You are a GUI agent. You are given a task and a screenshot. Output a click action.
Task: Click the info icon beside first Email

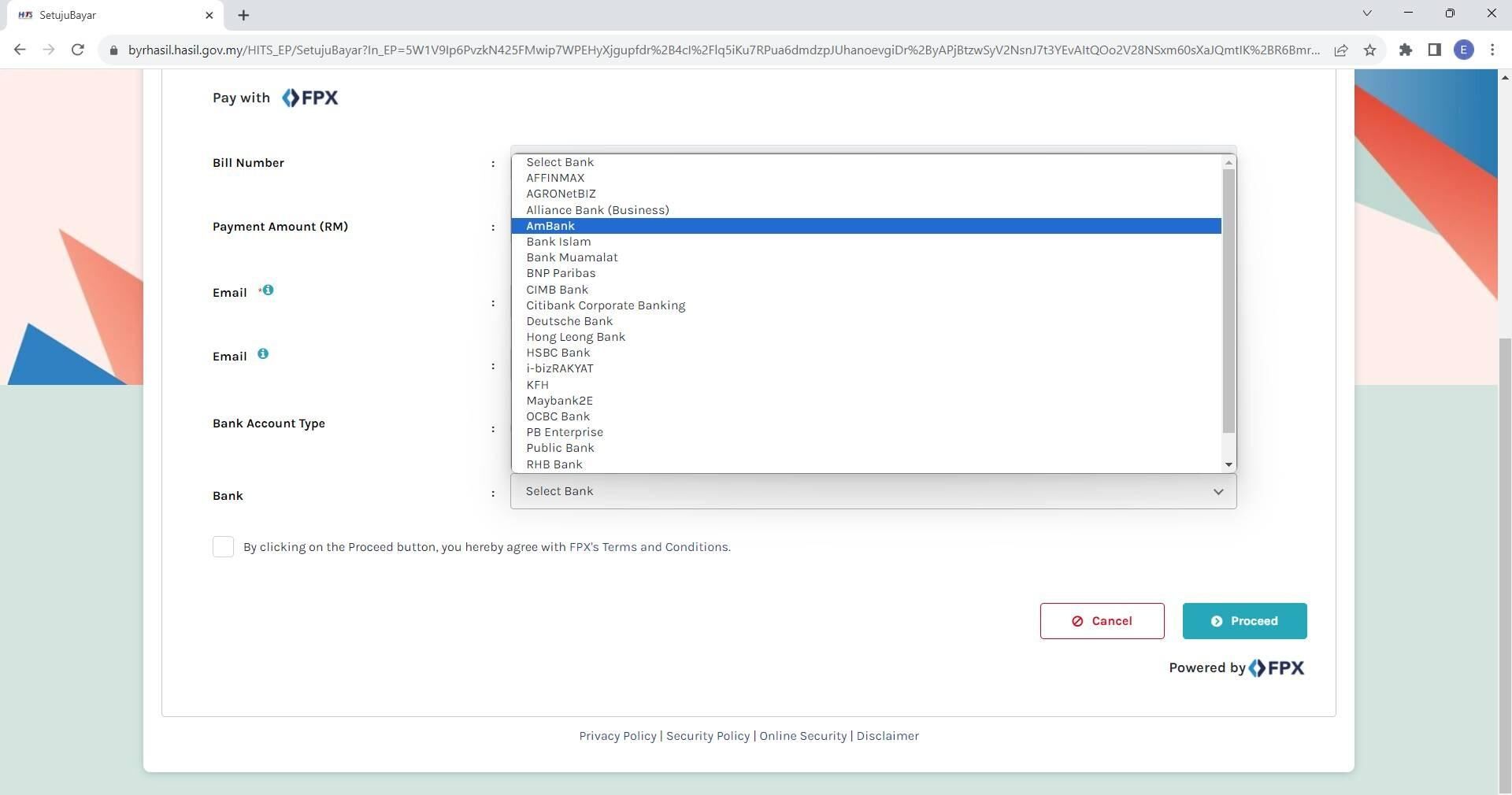[x=268, y=290]
